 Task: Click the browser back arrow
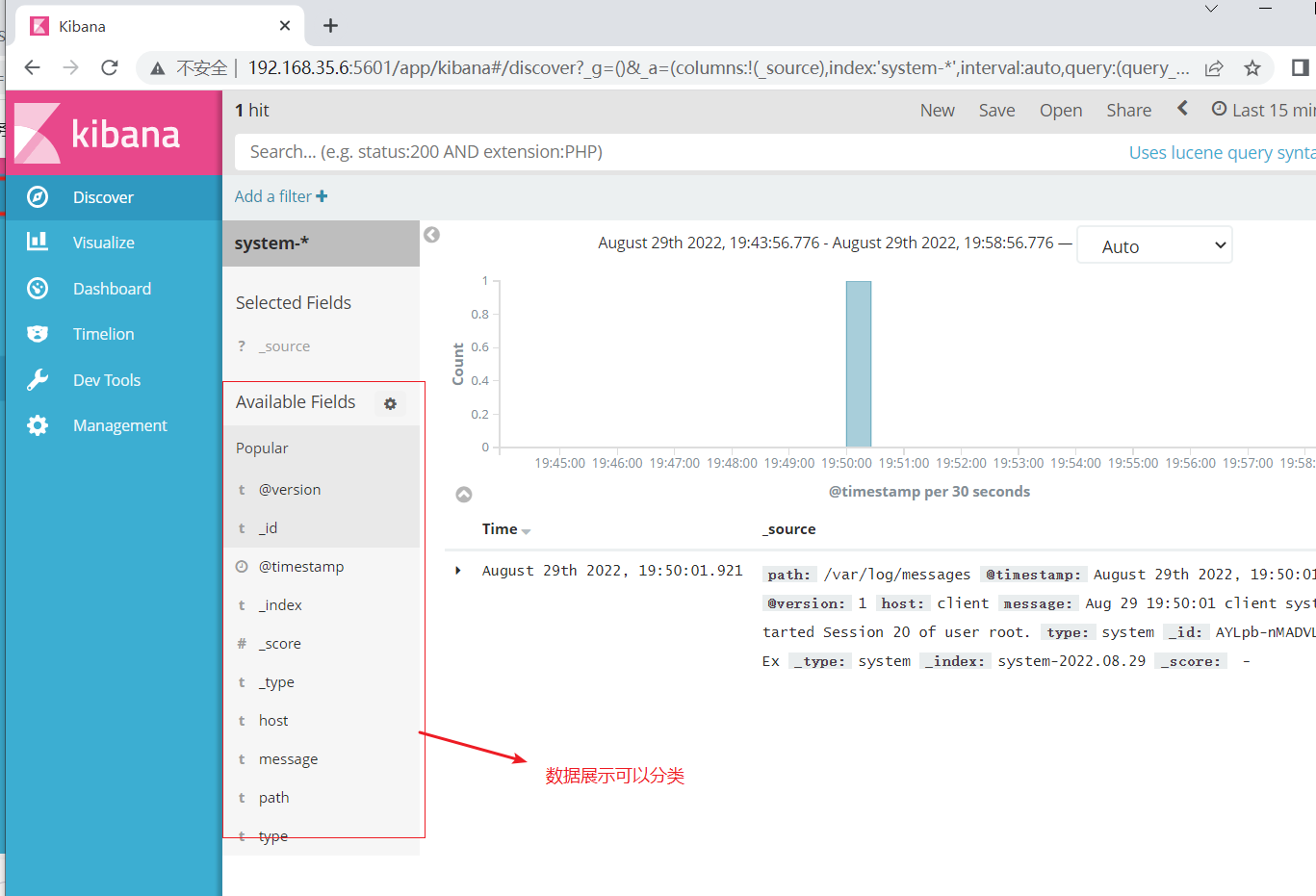click(x=32, y=67)
